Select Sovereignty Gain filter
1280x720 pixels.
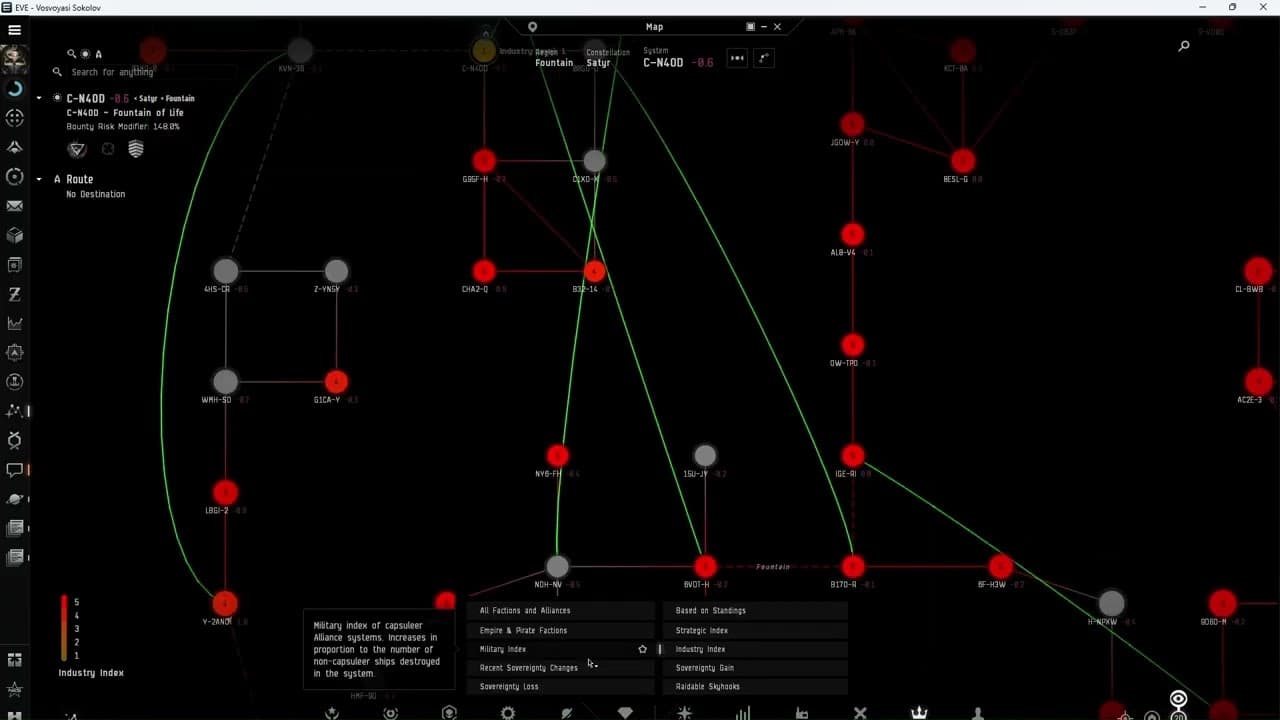click(755, 668)
